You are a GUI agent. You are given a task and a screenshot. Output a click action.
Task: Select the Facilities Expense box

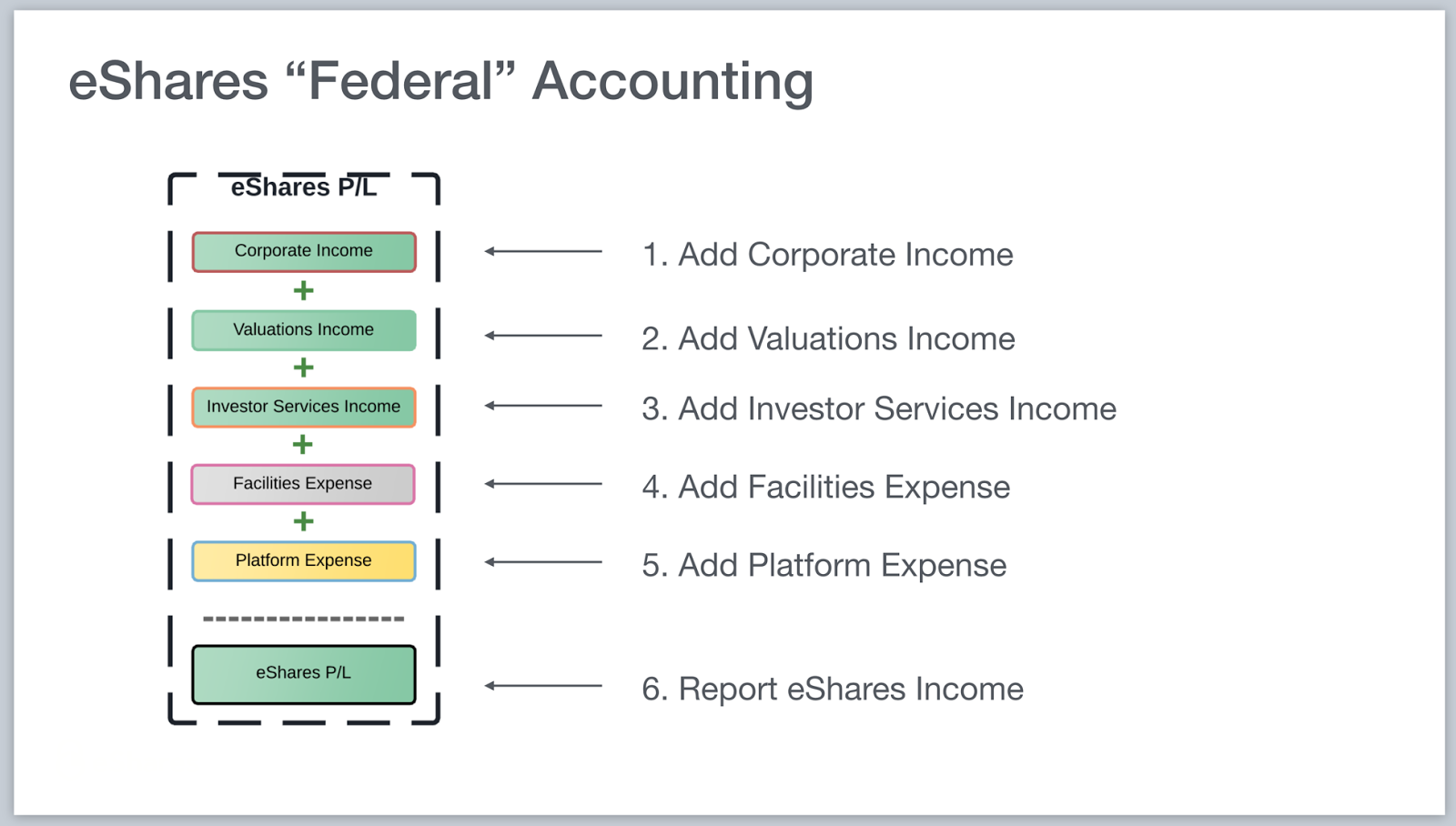[x=303, y=484]
